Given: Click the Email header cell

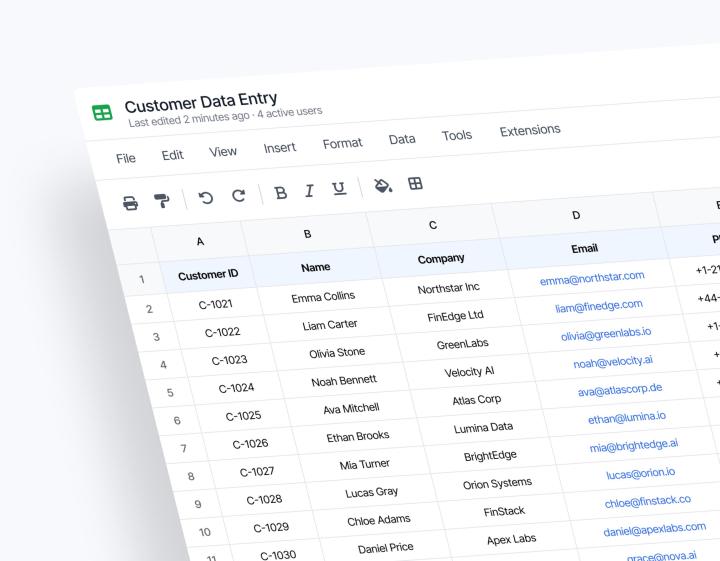Looking at the screenshot, I should (585, 248).
